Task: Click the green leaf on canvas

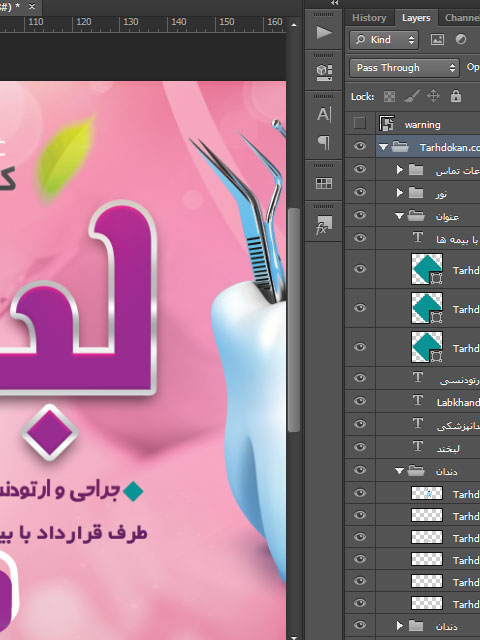Action: (65, 157)
